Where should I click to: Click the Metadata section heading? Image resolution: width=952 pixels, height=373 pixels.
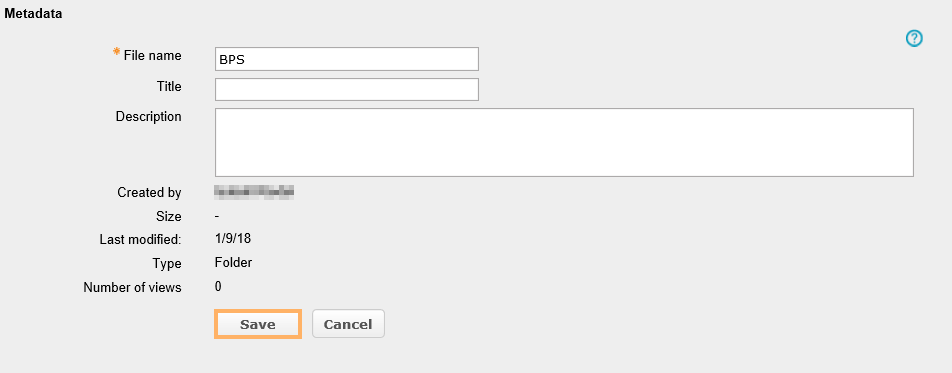33,14
